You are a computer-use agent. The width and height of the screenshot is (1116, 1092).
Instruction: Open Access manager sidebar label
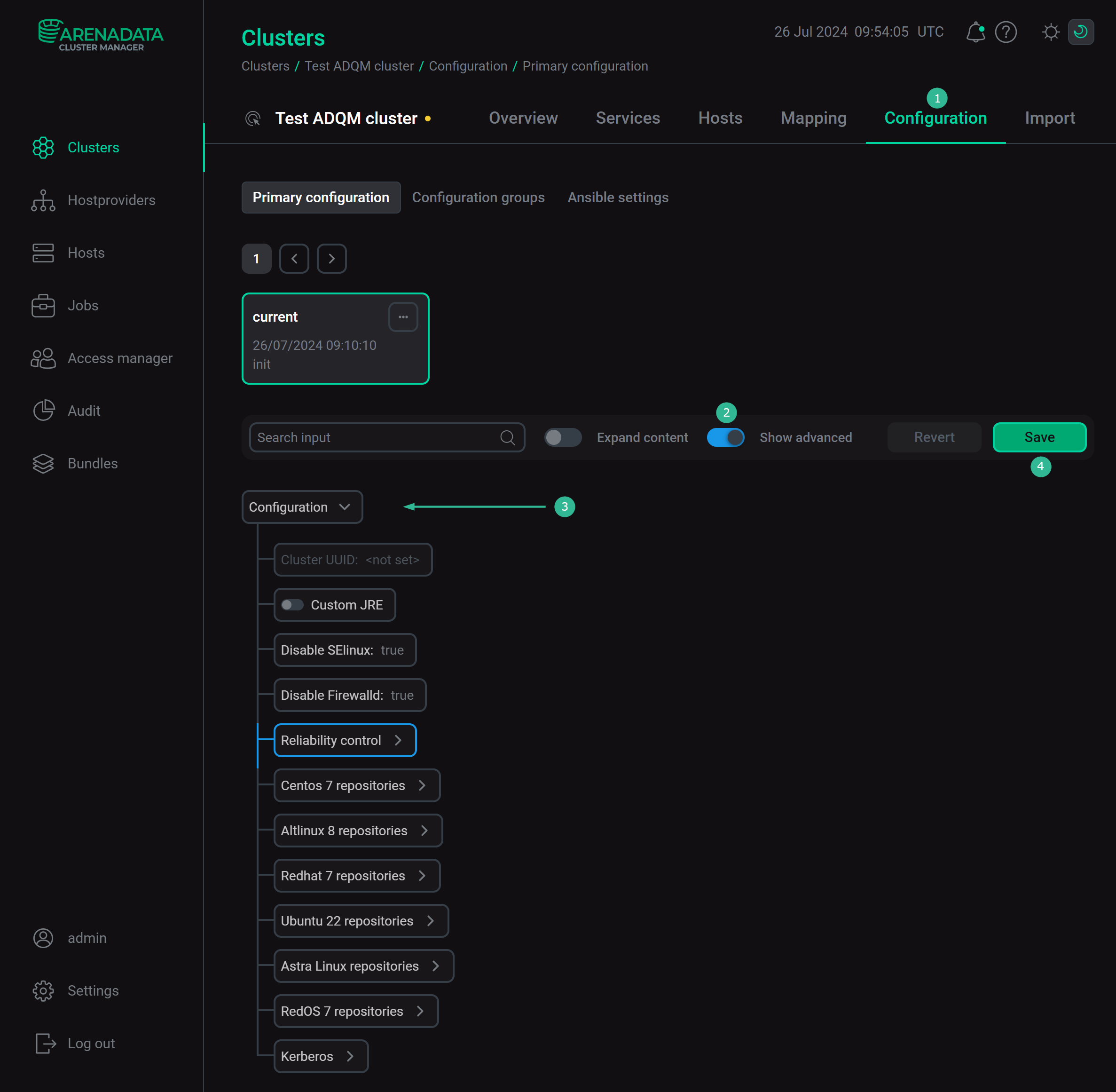120,358
